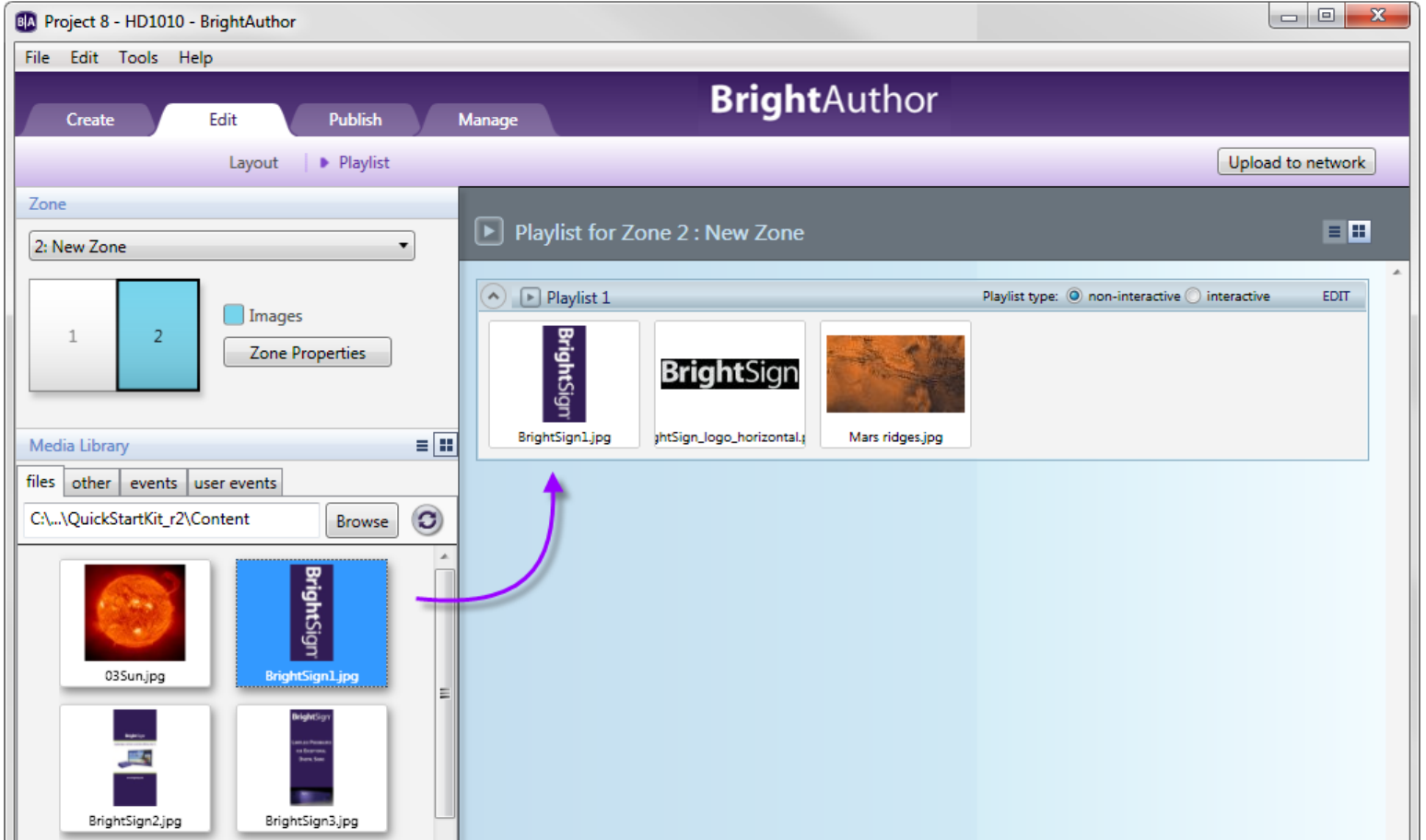
Task: Open the File menu
Action: pos(38,57)
